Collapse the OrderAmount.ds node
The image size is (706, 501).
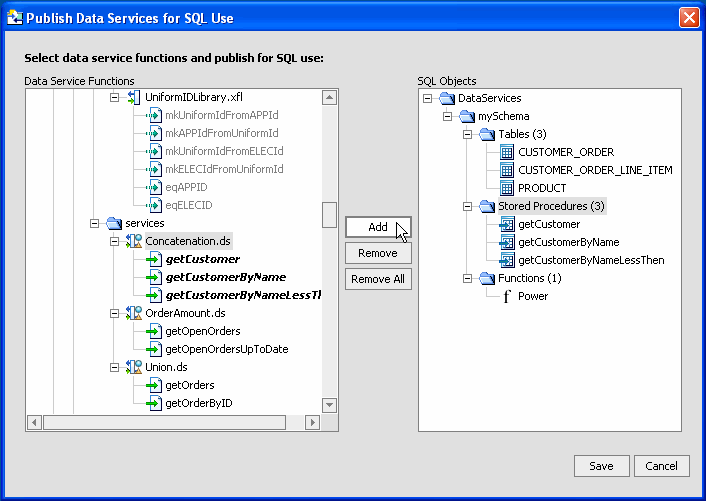[x=114, y=313]
